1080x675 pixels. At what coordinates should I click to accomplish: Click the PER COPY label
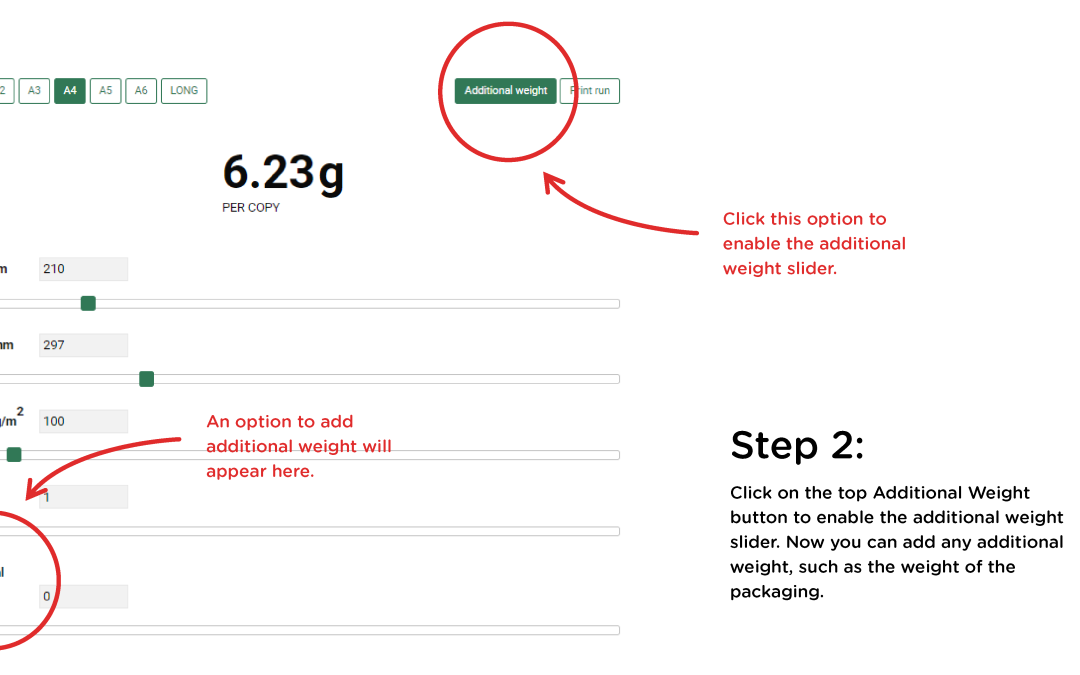tap(251, 208)
